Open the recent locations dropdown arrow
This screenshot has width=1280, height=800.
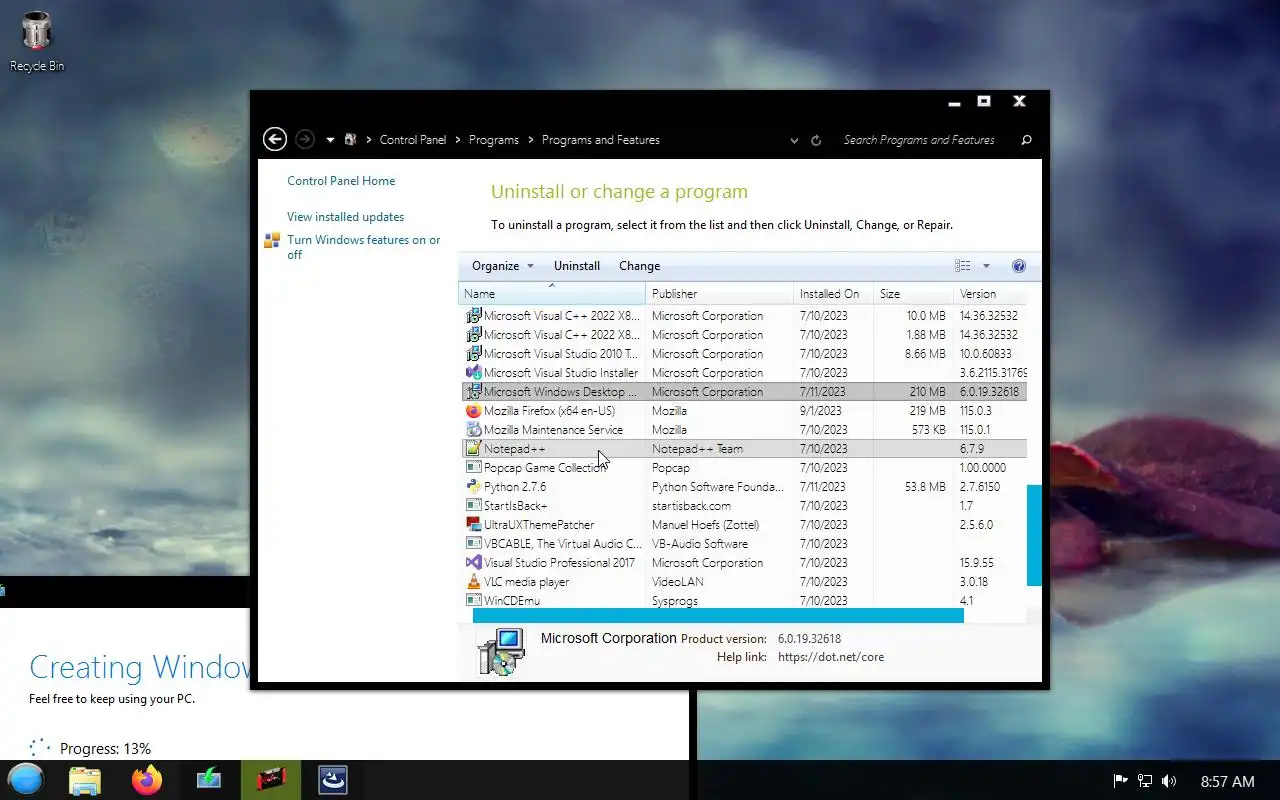[330, 140]
